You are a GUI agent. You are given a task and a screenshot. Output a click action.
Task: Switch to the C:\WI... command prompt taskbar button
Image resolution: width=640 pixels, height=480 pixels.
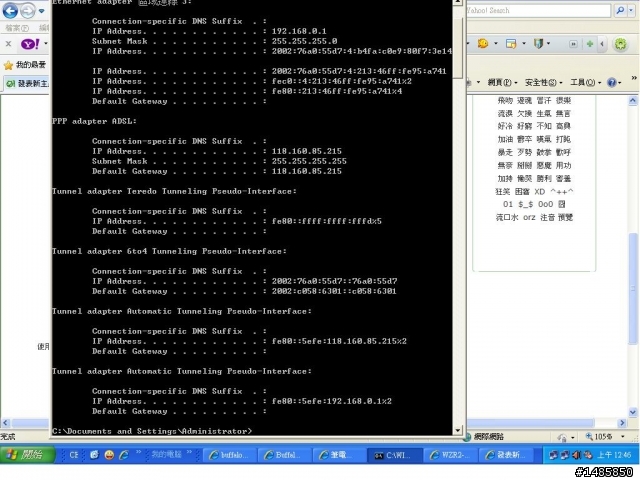pyautogui.click(x=395, y=455)
